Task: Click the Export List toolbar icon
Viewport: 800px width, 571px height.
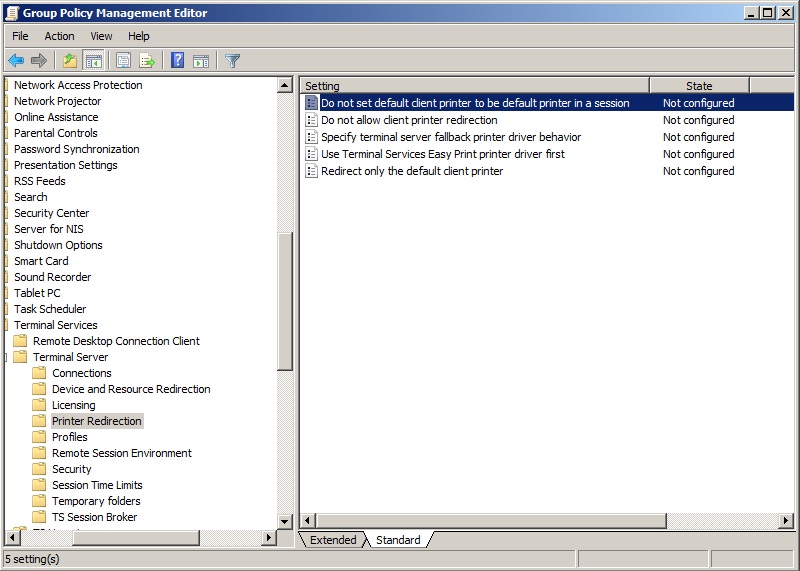Action: 147,61
